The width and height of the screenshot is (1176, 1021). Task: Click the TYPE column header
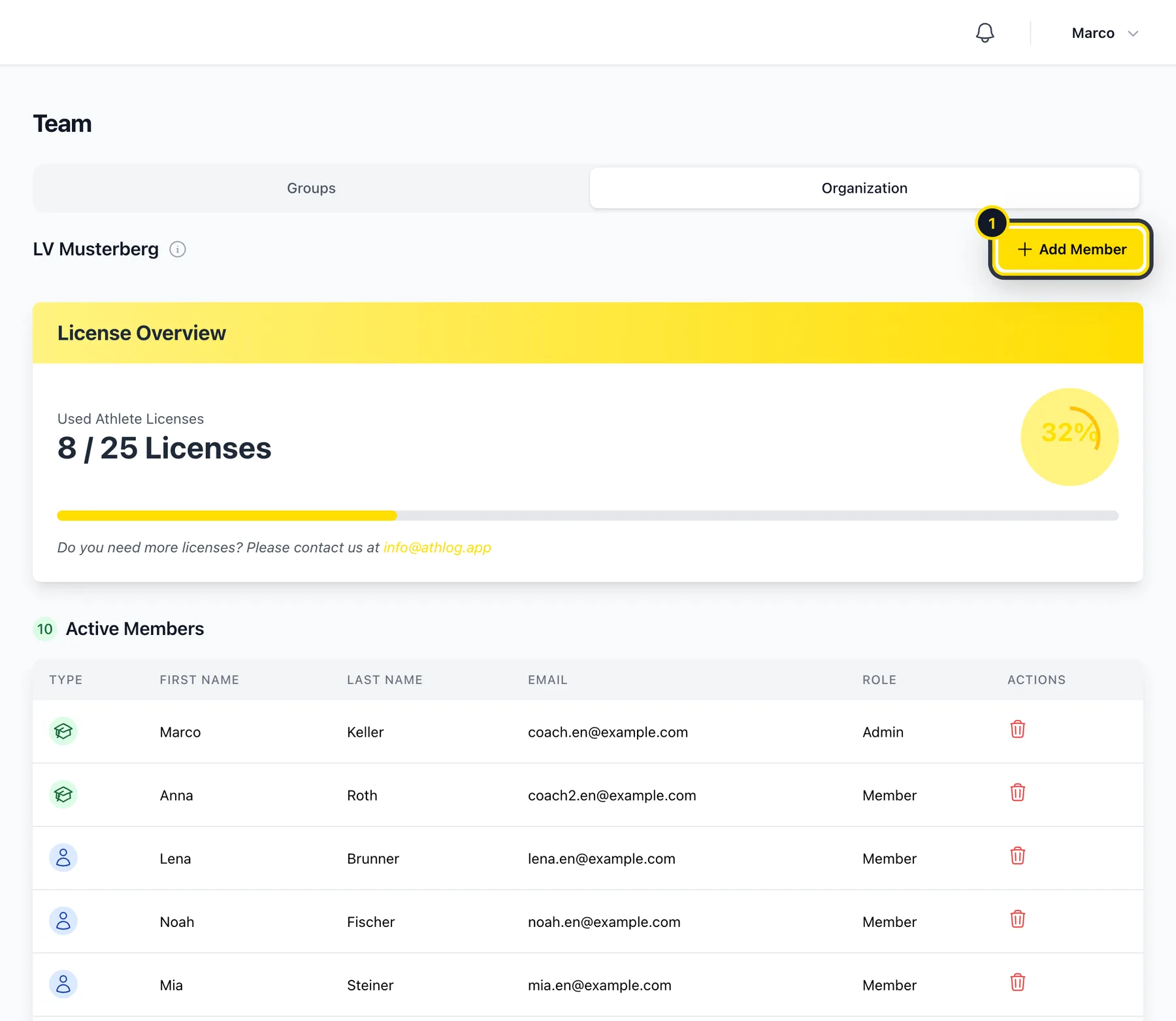click(66, 680)
